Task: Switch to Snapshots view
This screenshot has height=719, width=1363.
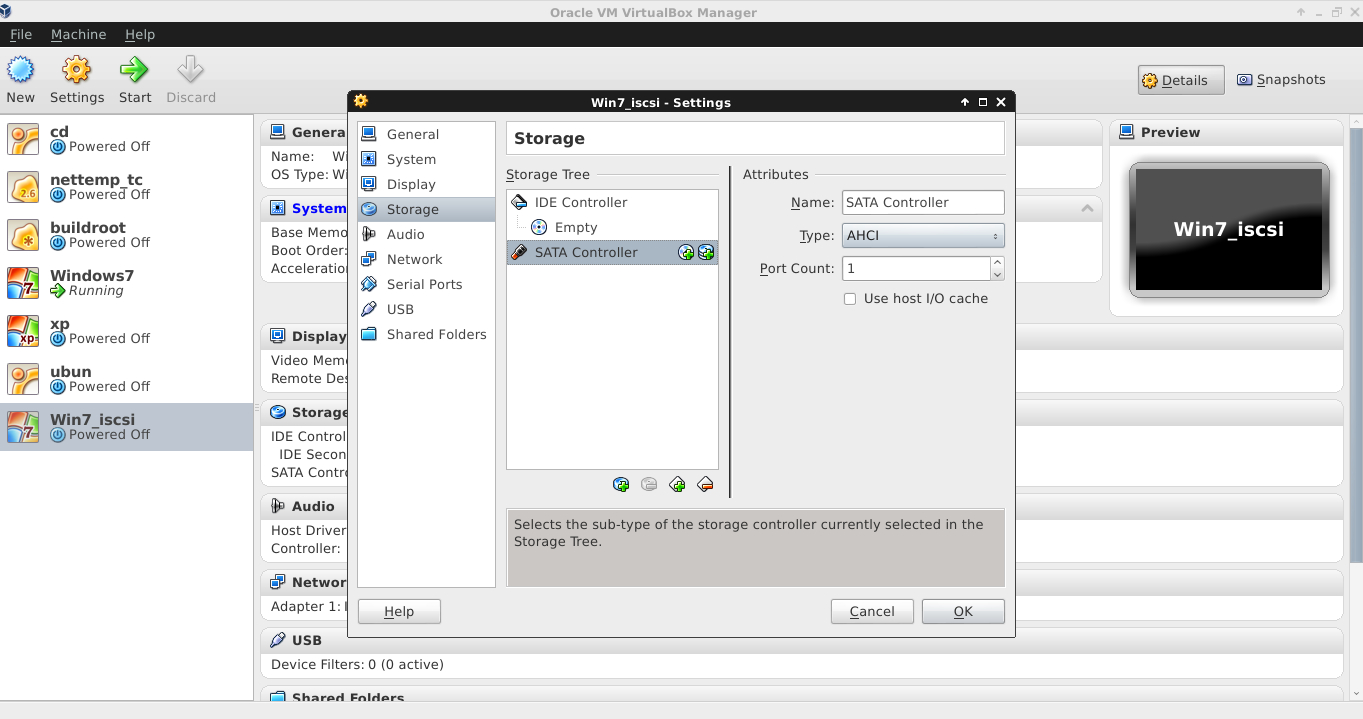Action: pyautogui.click(x=1281, y=80)
